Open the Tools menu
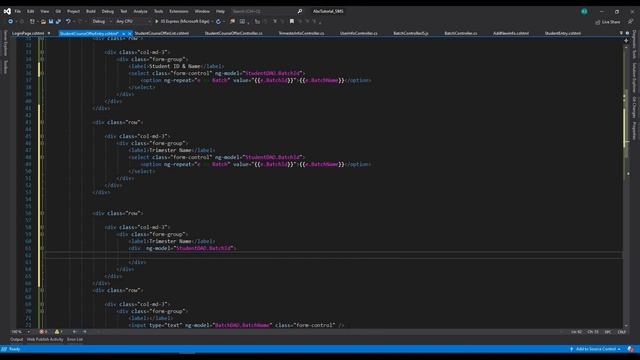The image size is (640, 360). coord(158,11)
